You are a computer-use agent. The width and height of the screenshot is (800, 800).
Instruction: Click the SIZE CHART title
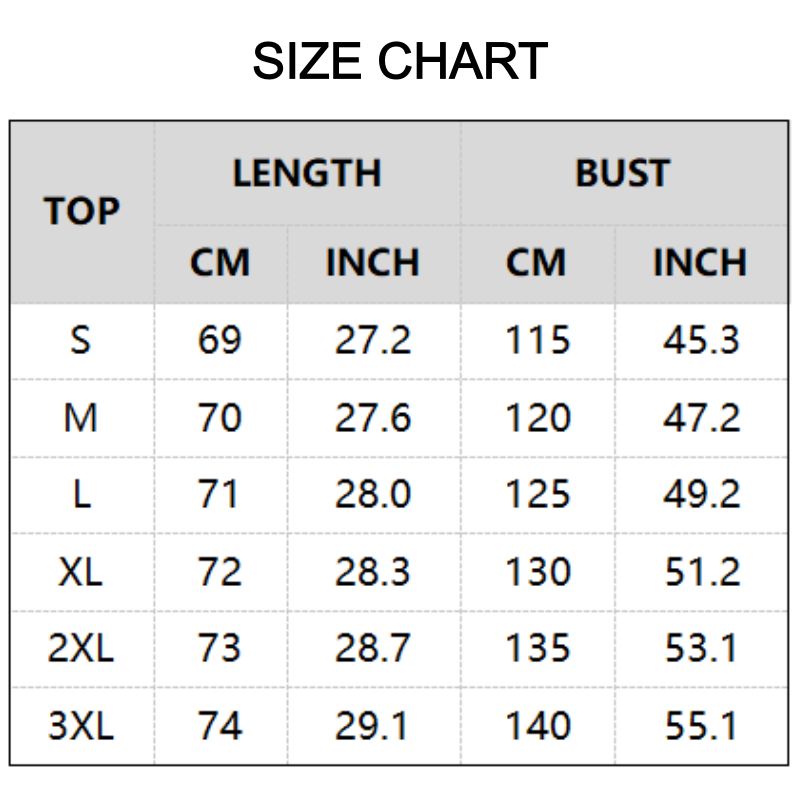coord(400,62)
